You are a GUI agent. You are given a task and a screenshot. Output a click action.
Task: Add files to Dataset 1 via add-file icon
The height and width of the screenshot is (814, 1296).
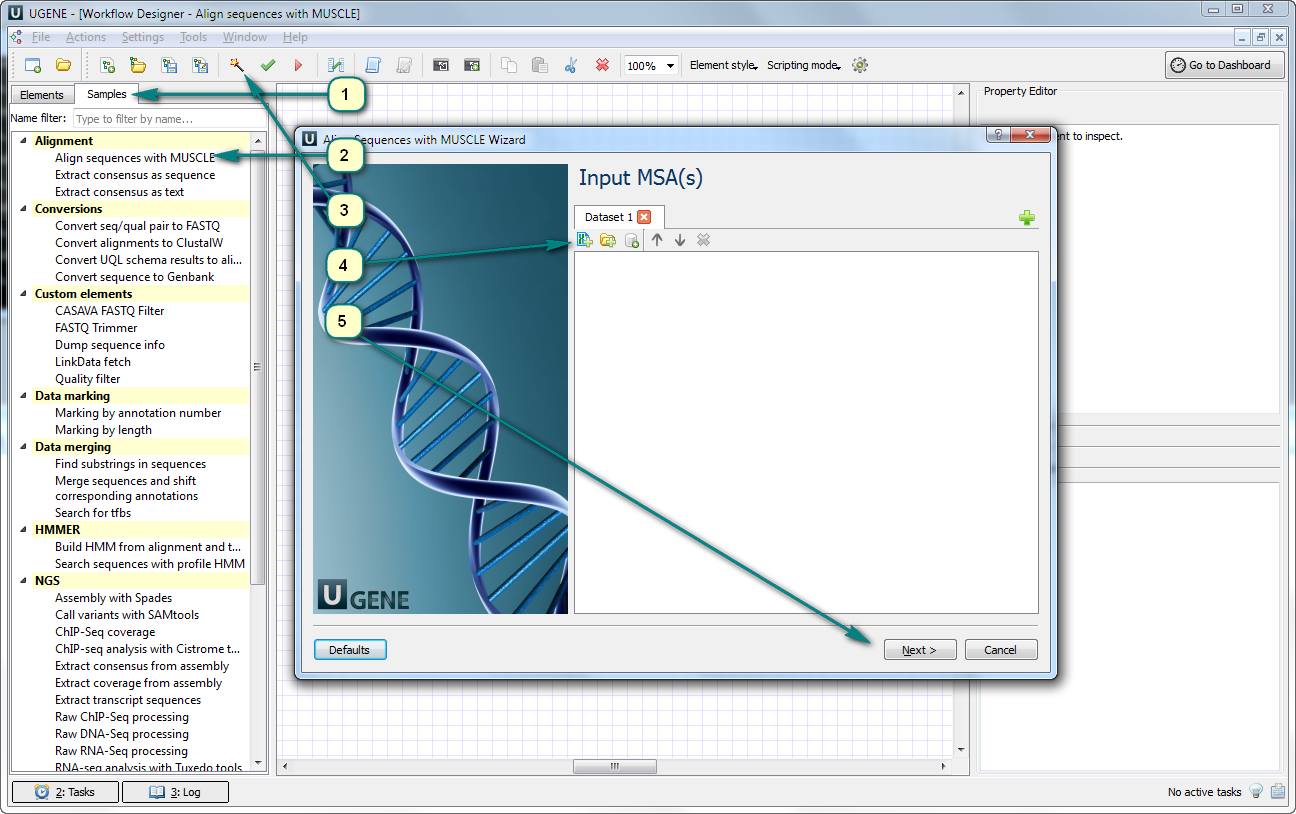click(584, 239)
